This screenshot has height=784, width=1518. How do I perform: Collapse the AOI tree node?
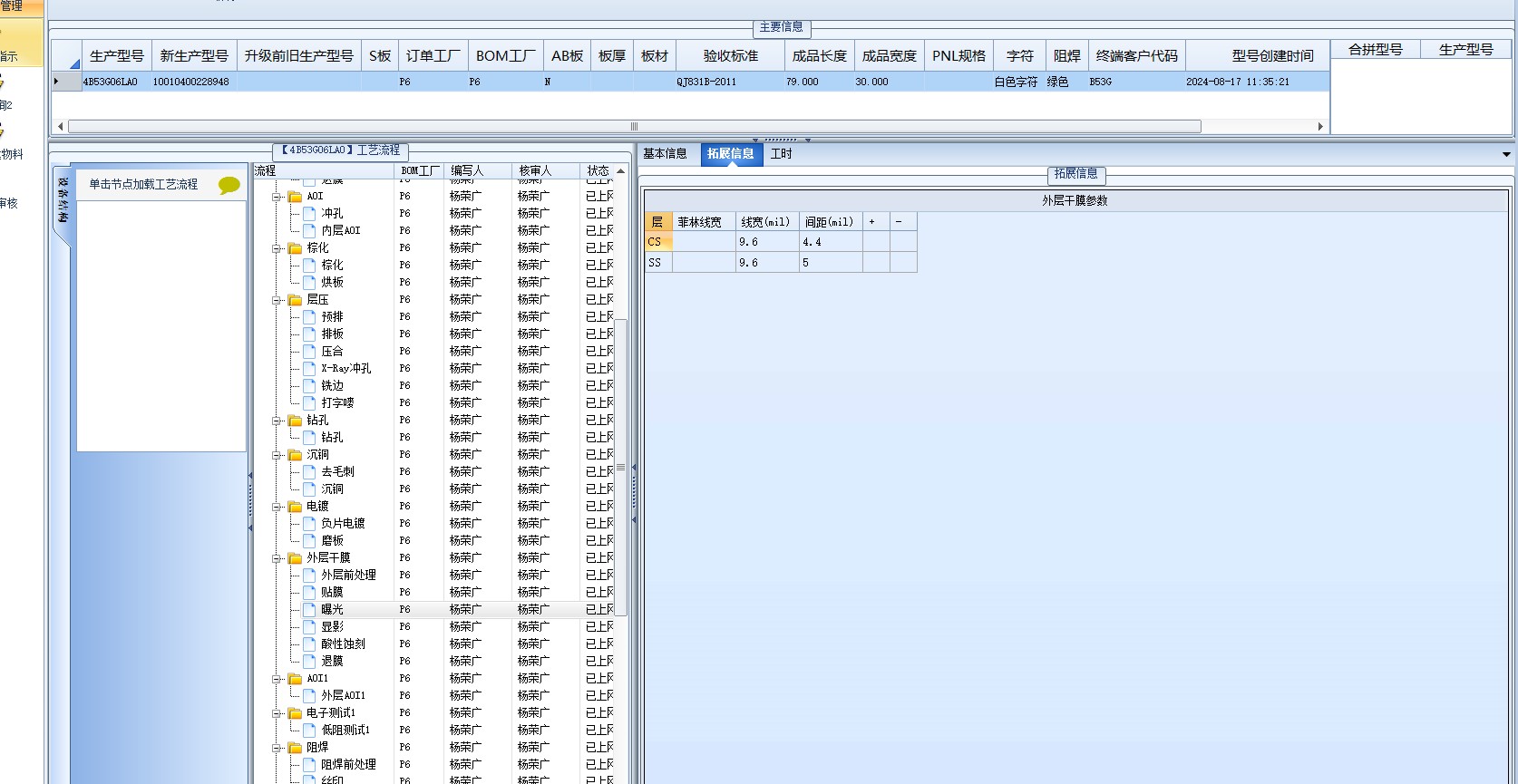coord(277,196)
